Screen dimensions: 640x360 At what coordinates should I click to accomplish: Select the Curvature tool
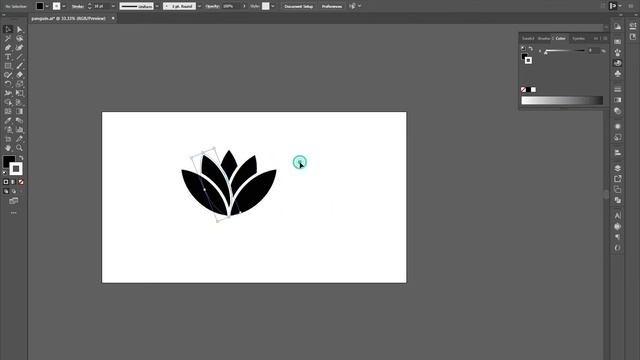click(20, 47)
